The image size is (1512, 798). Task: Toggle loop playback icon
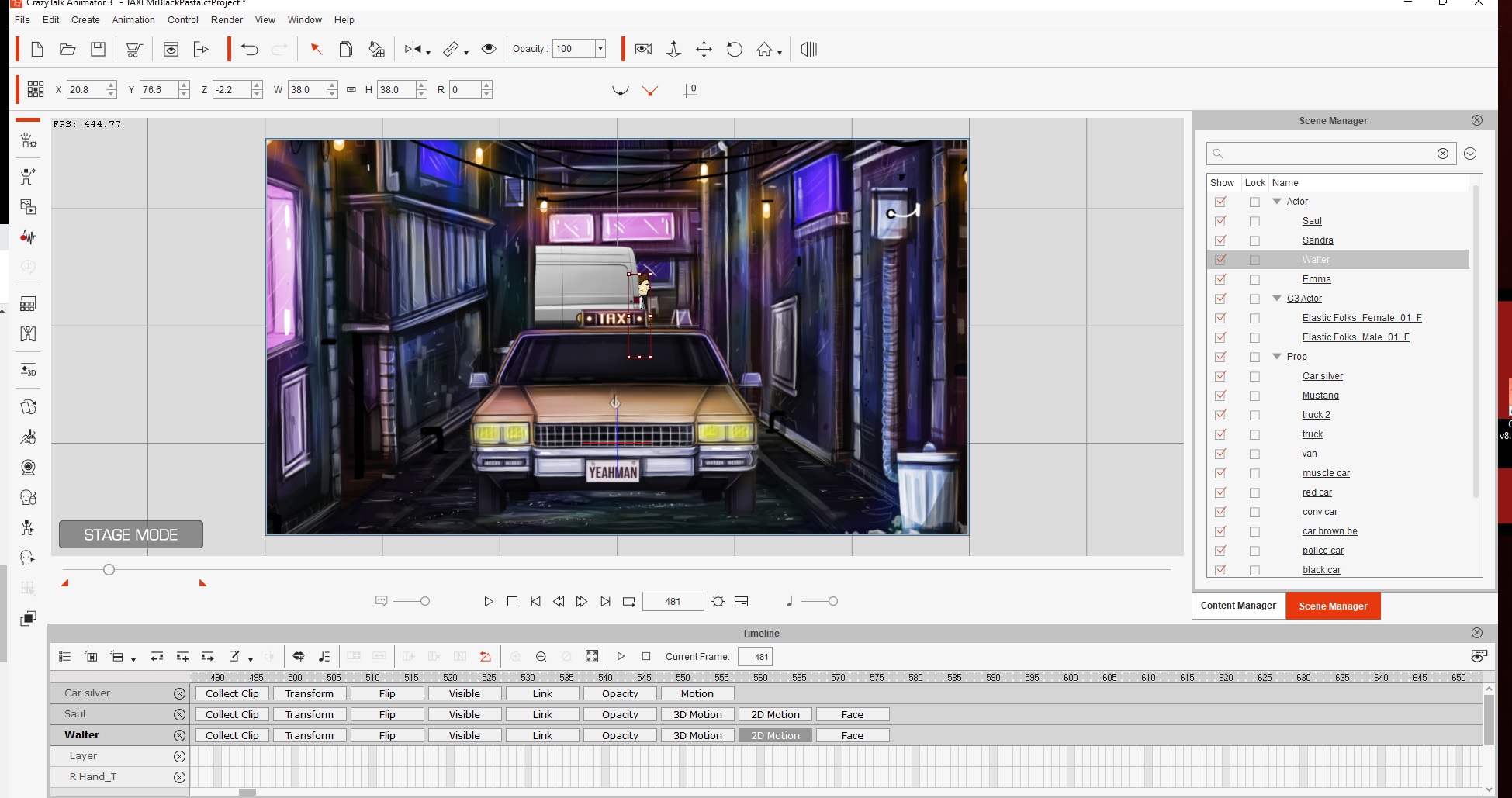click(628, 601)
